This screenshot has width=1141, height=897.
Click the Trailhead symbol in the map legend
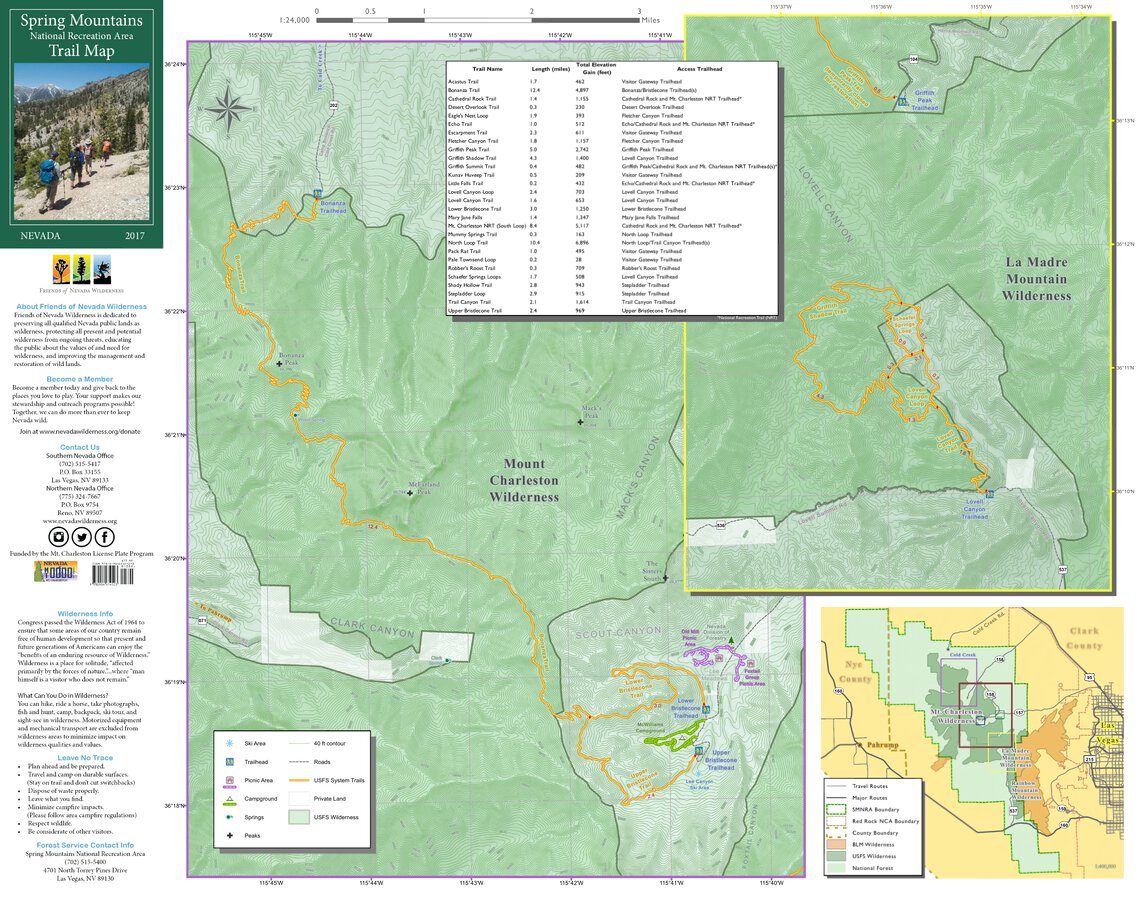click(x=229, y=762)
